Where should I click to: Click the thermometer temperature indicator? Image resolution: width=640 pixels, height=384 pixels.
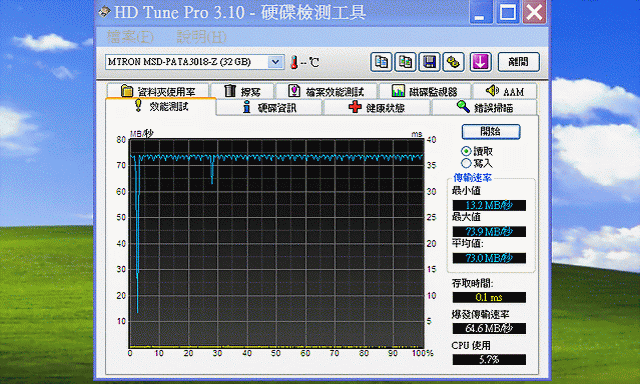294,62
